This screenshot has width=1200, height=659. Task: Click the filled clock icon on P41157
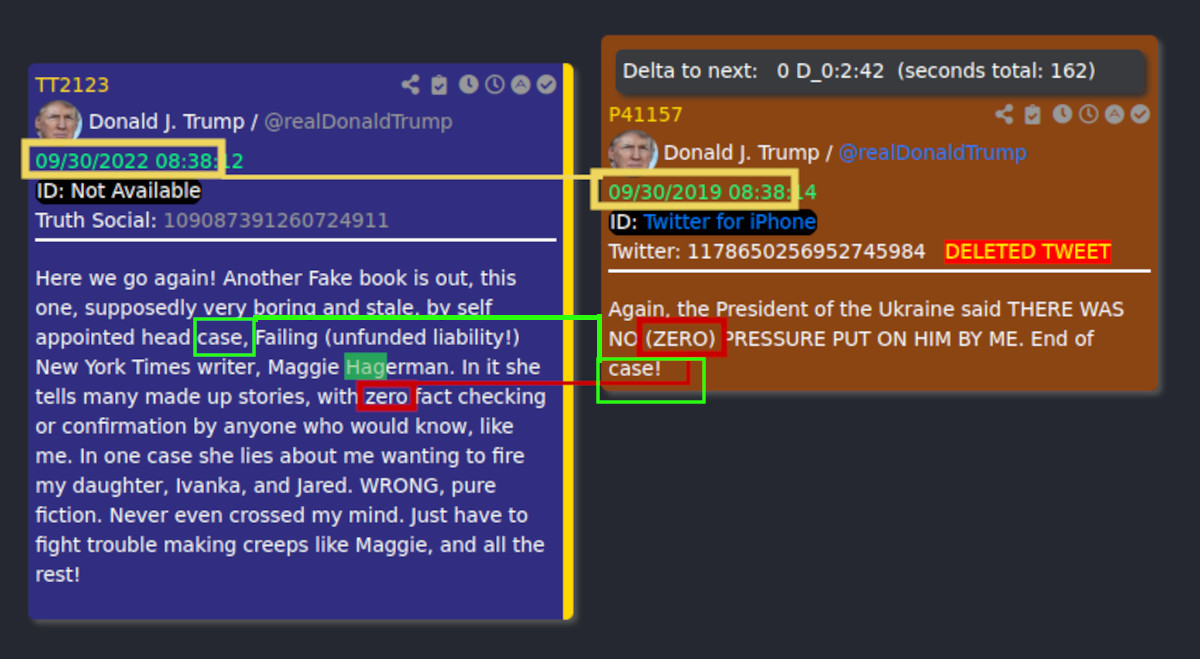(x=1062, y=115)
